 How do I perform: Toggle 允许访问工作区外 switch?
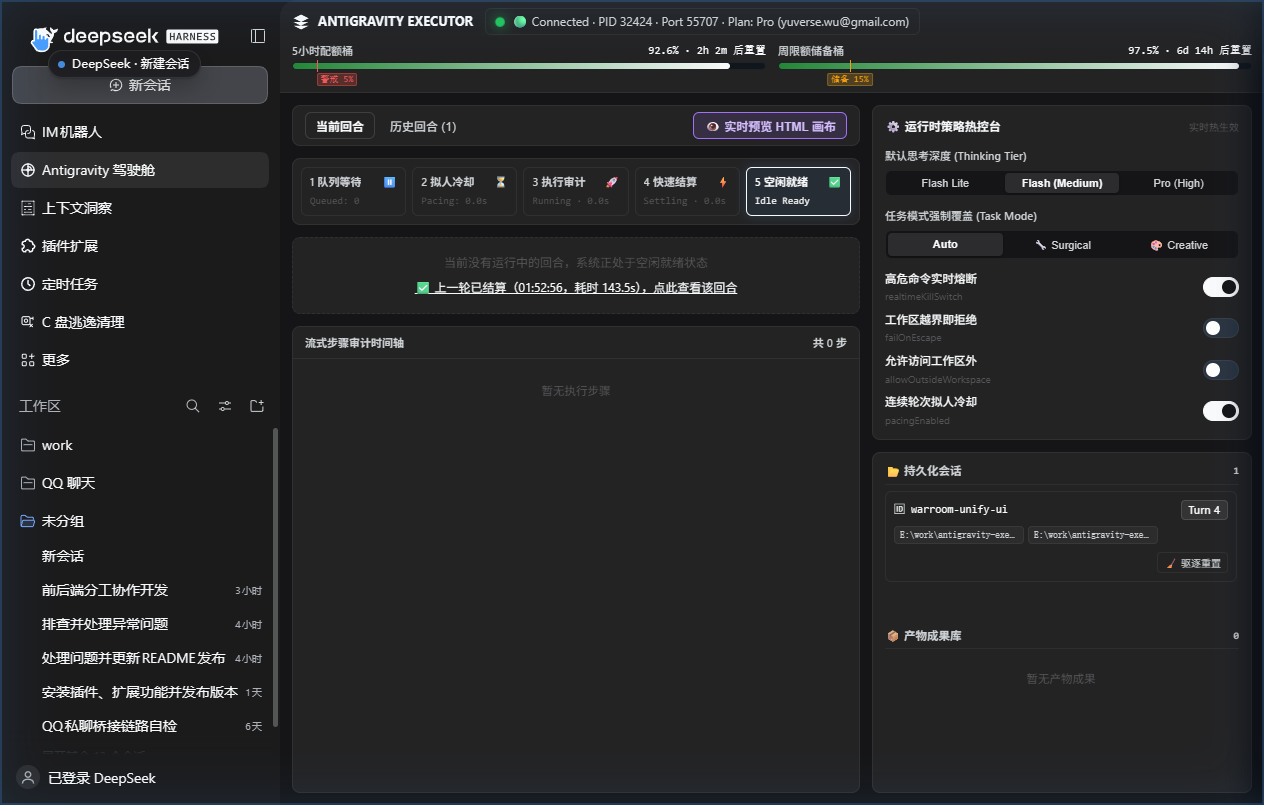(1220, 370)
